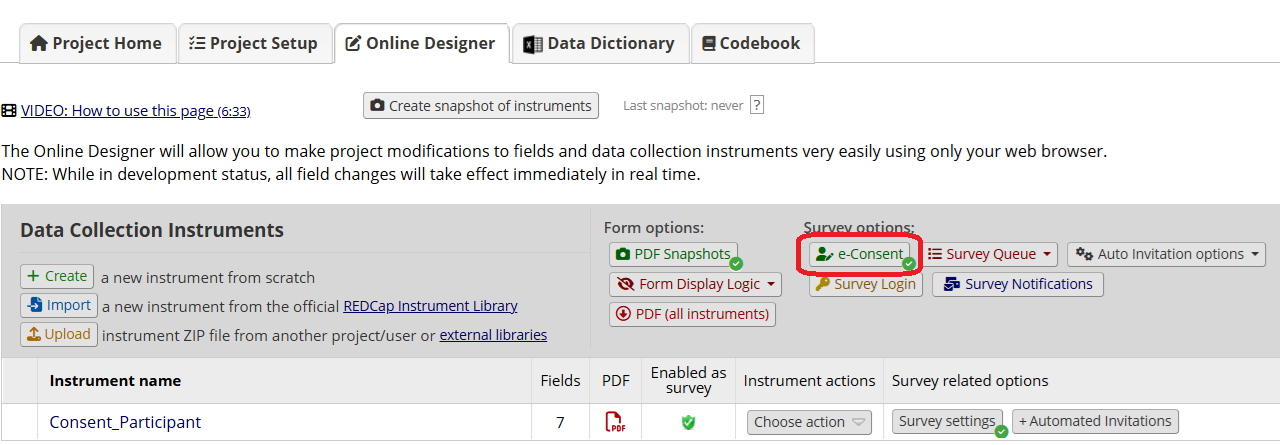The width and height of the screenshot is (1280, 445).
Task: Click the 'Data Collection Instruments' heading
Action: click(152, 230)
